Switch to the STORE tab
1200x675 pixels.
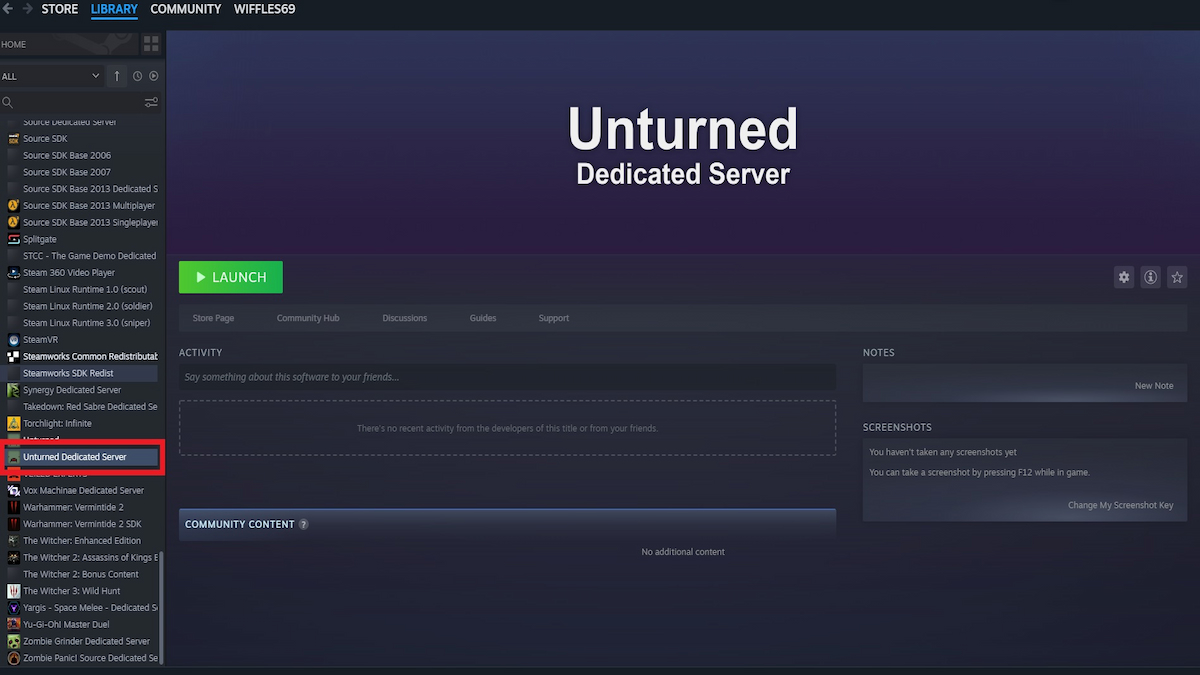click(x=59, y=9)
